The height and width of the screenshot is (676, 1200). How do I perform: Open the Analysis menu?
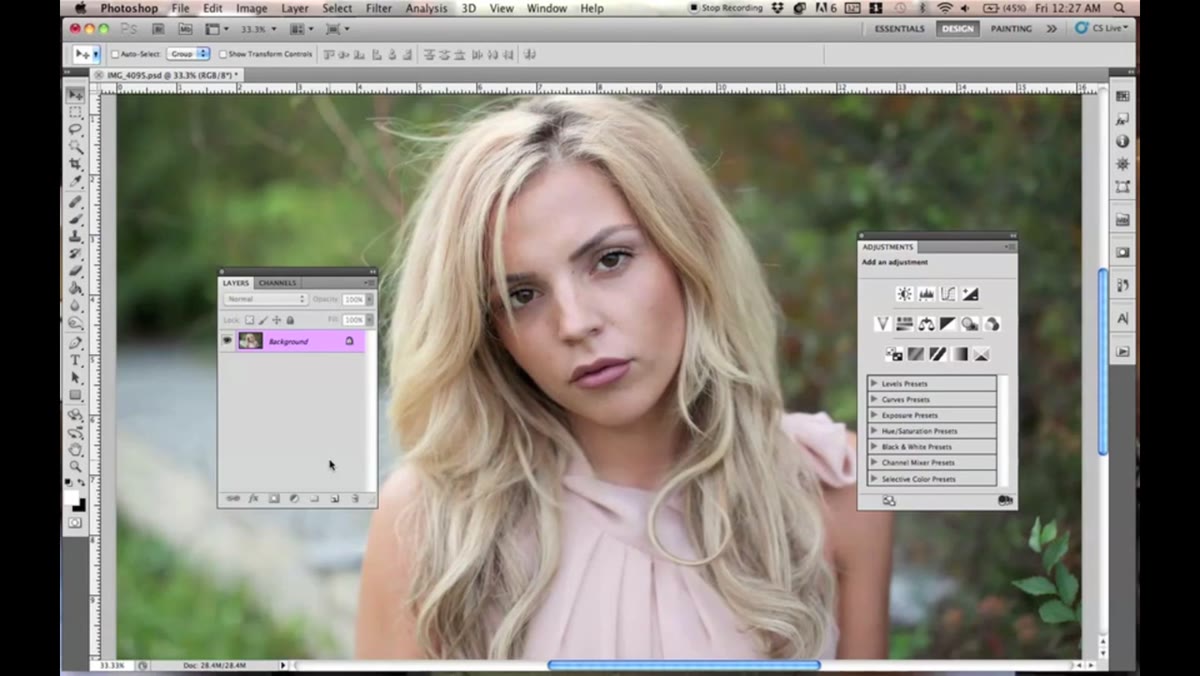click(x=427, y=8)
